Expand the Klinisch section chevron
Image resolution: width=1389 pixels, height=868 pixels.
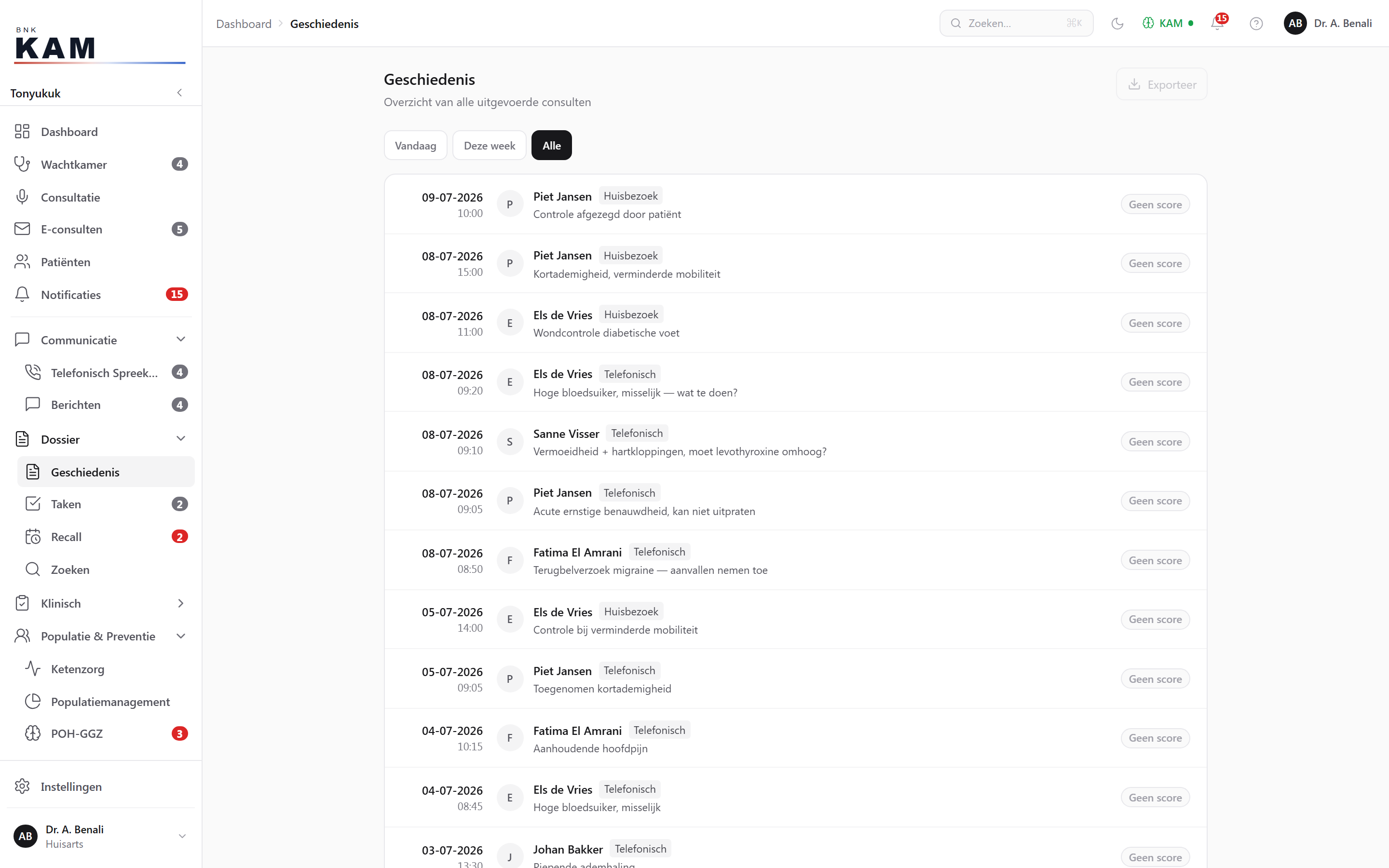[x=181, y=603]
